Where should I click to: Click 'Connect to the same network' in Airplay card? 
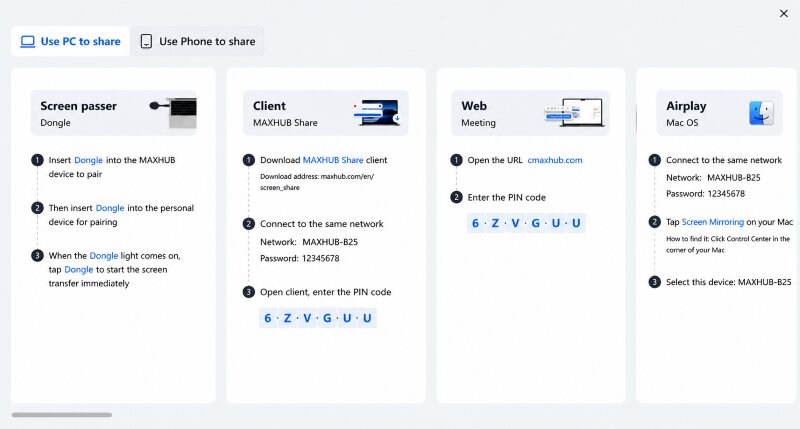(x=723, y=160)
